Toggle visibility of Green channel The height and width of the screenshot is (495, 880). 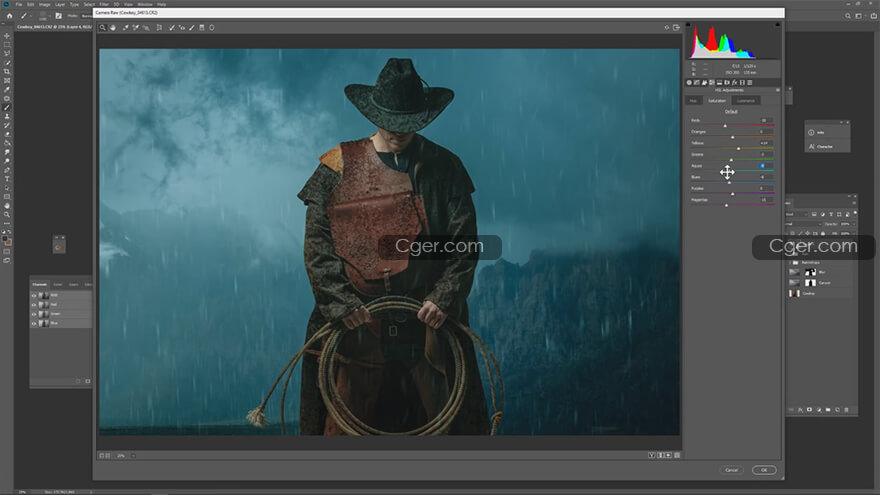pyautogui.click(x=34, y=314)
